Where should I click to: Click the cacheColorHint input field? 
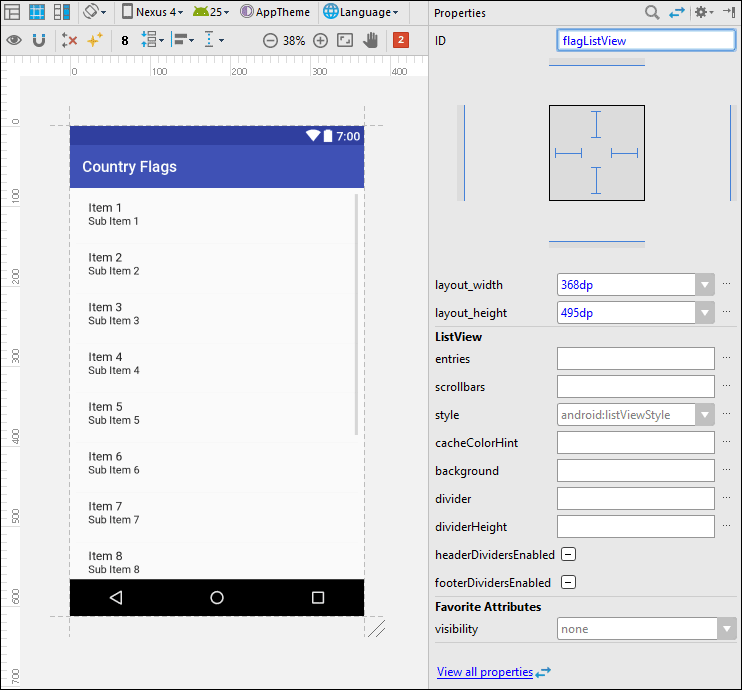[x=636, y=442]
